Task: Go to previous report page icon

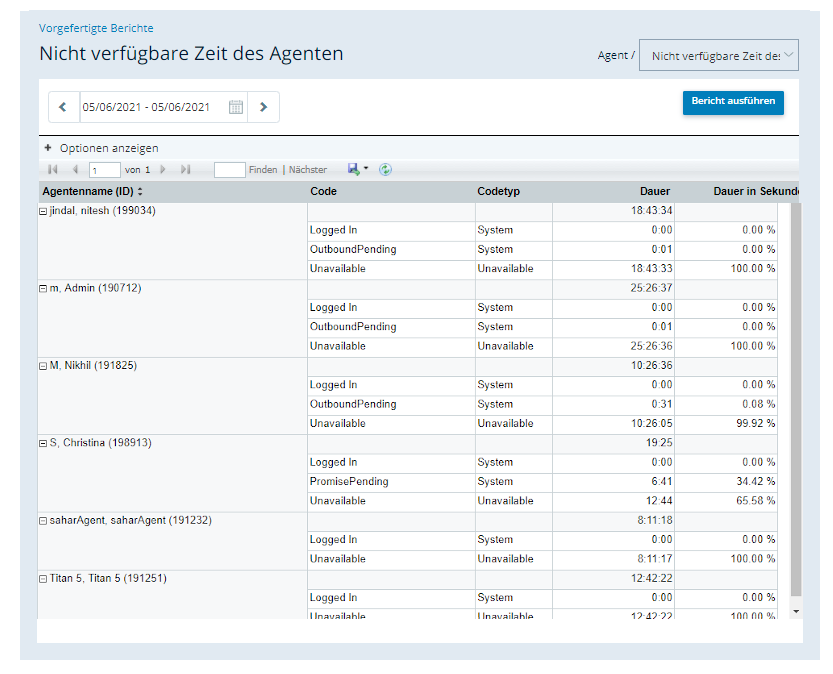Action: tap(75, 169)
